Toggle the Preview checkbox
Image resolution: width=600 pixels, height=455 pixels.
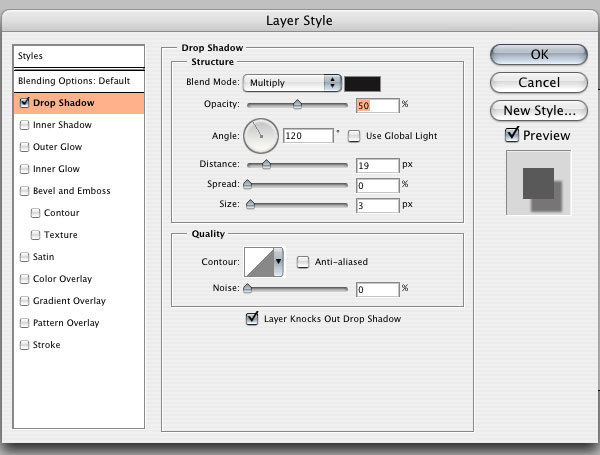(512, 134)
